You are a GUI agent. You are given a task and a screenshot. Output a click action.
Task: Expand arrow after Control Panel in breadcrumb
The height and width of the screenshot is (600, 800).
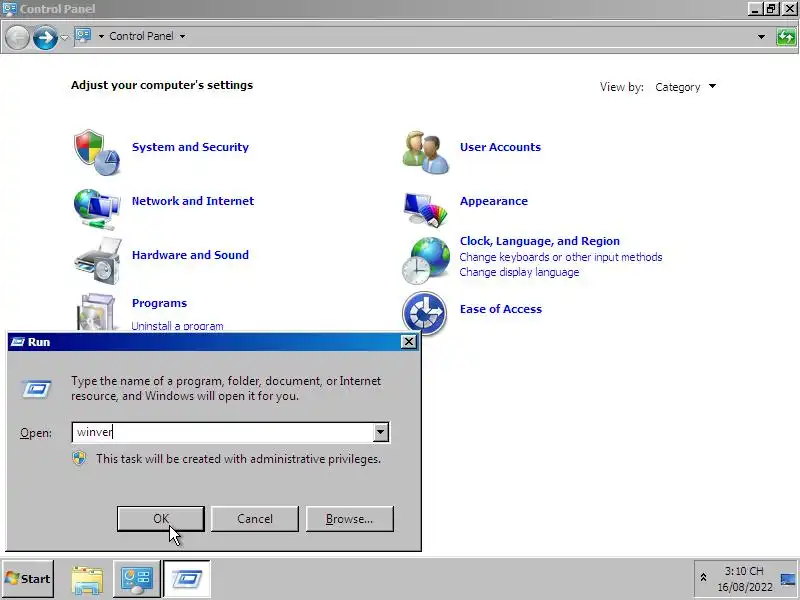182,36
